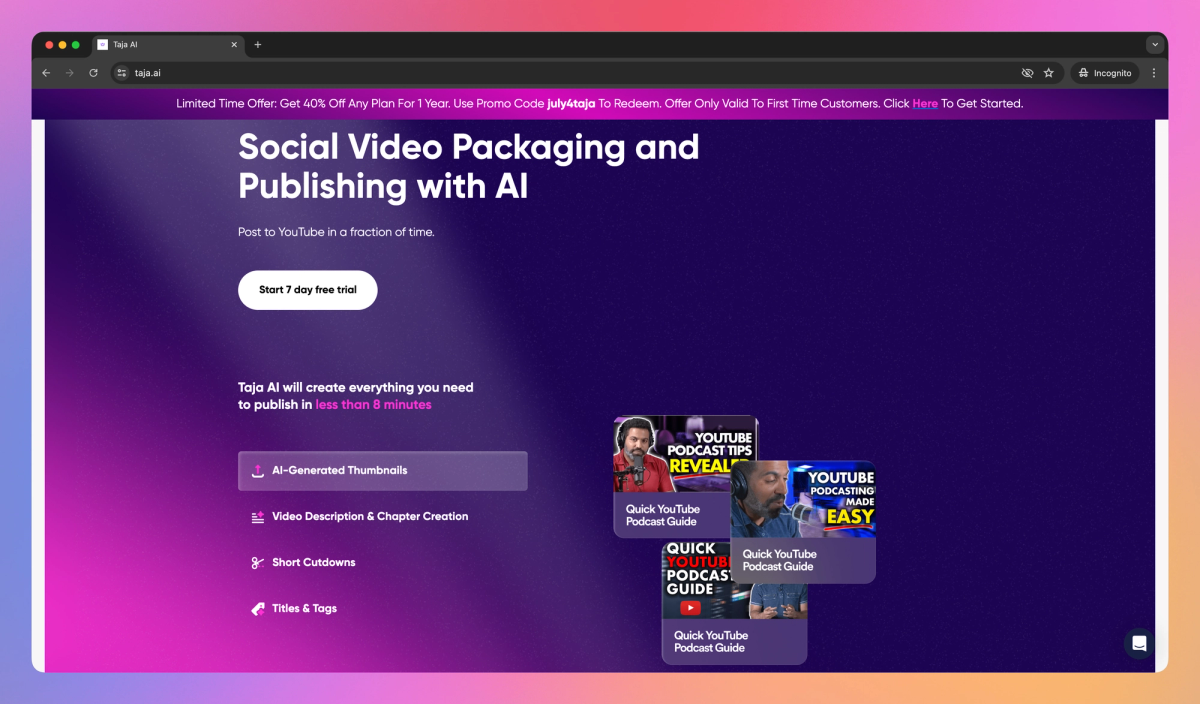This screenshot has height=704, width=1200.
Task: Start the 7 day free trial
Action: coord(308,290)
